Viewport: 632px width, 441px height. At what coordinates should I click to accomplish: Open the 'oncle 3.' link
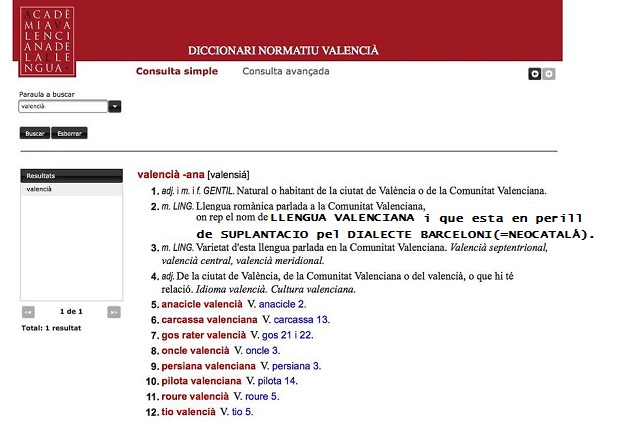tap(262, 351)
